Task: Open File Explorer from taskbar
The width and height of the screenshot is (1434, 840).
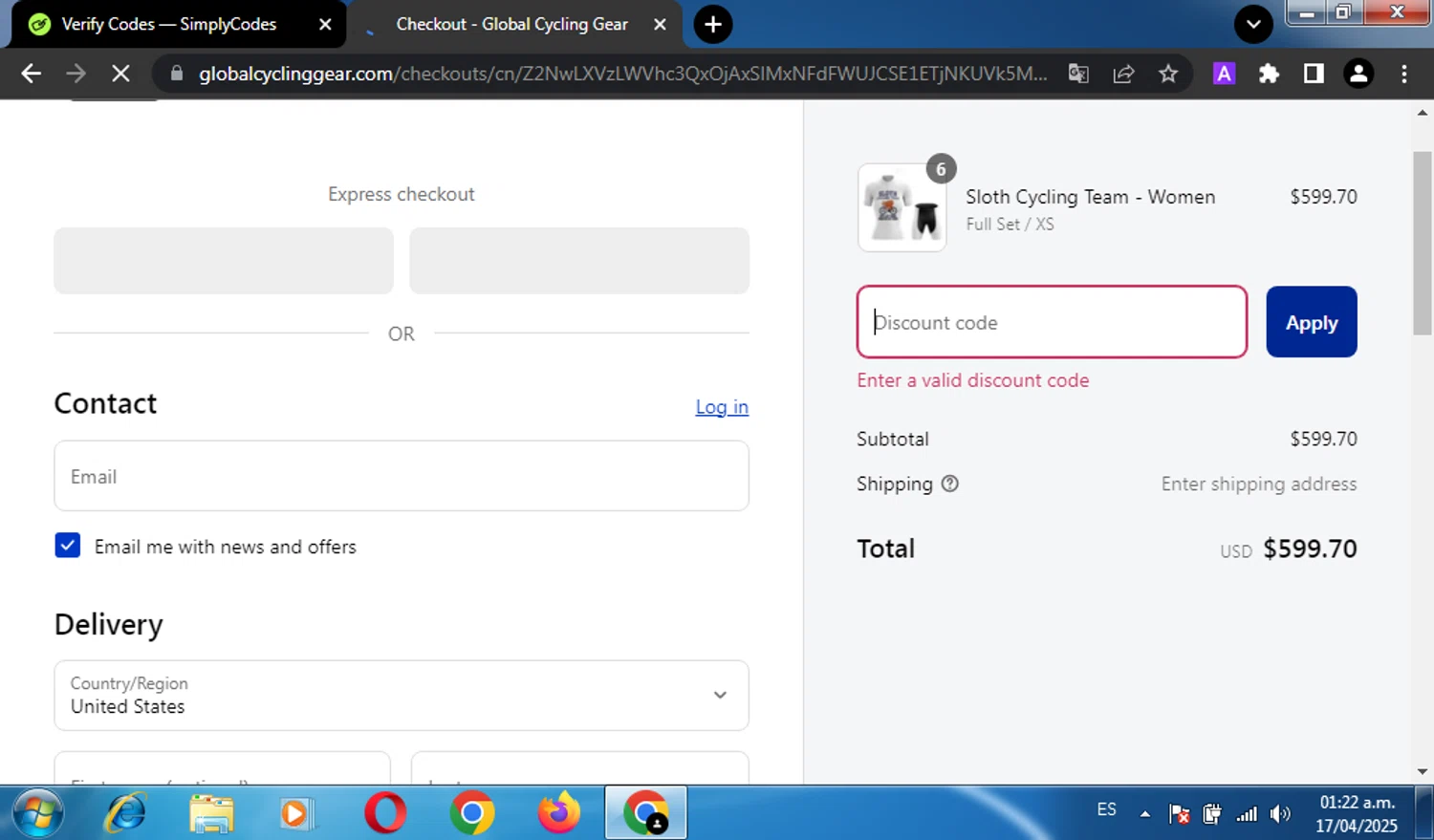Action: (211, 813)
